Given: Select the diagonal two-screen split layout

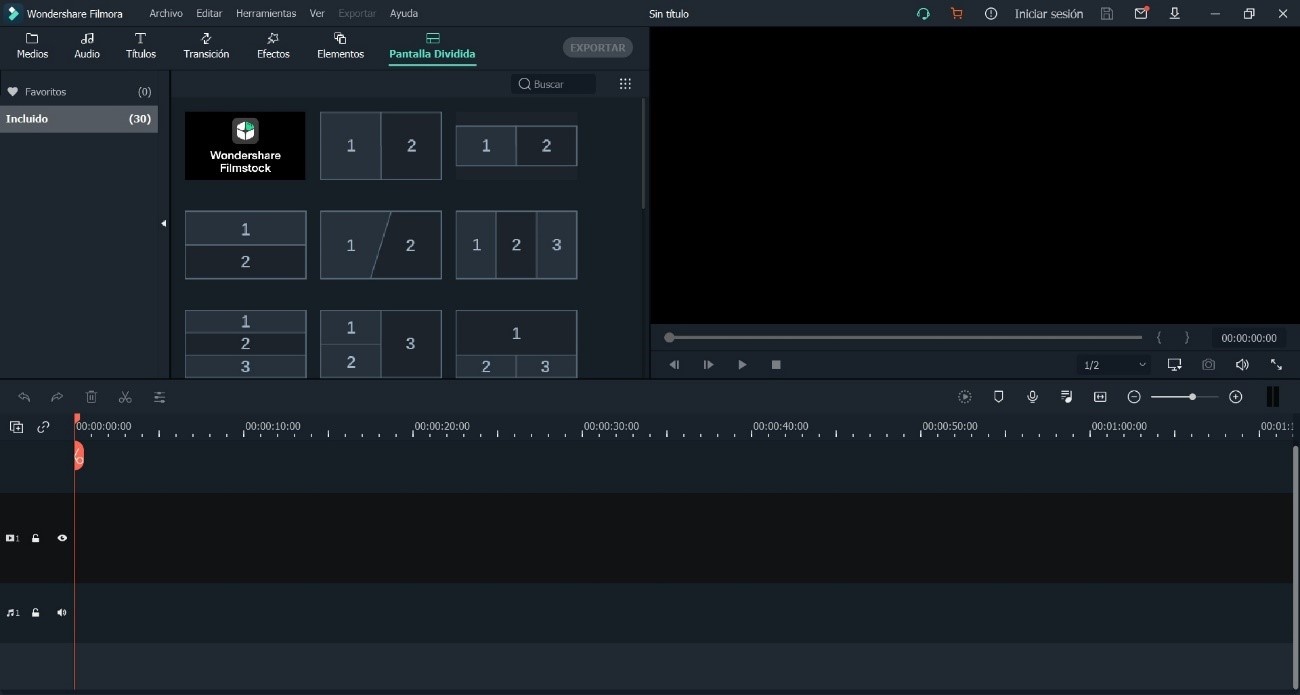Looking at the screenshot, I should tap(381, 245).
